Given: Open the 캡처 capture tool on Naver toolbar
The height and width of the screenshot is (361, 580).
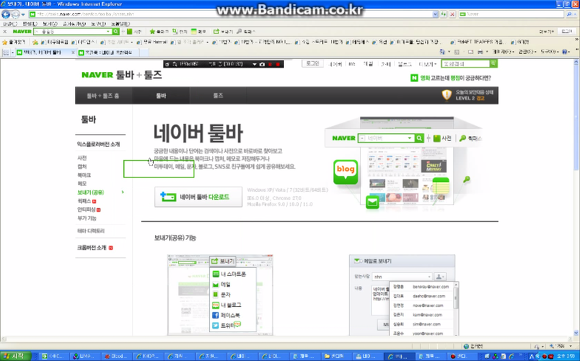Looking at the screenshot, I should pyautogui.click(x=179, y=31).
